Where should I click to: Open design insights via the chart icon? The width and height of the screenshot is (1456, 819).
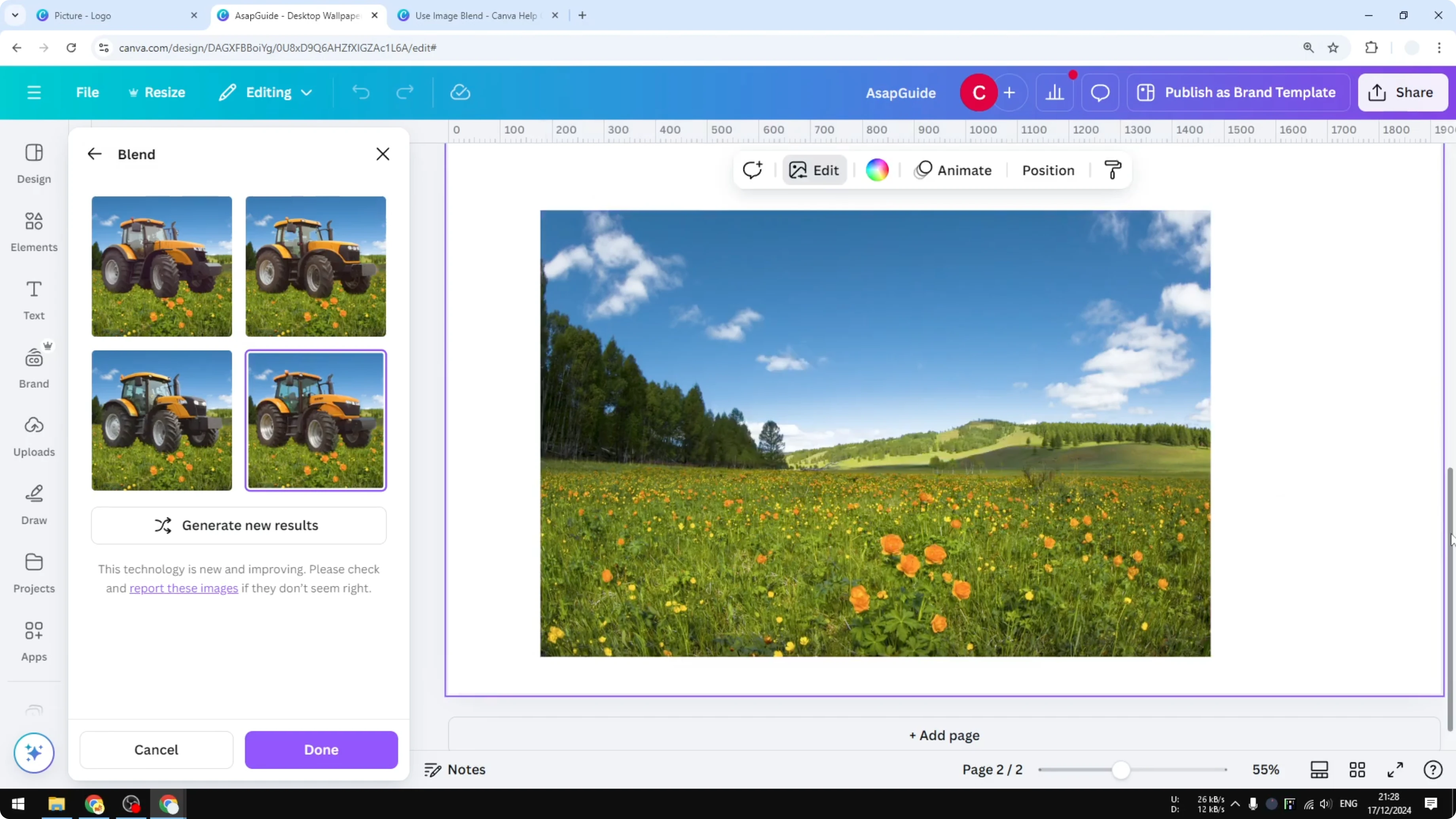(1055, 92)
